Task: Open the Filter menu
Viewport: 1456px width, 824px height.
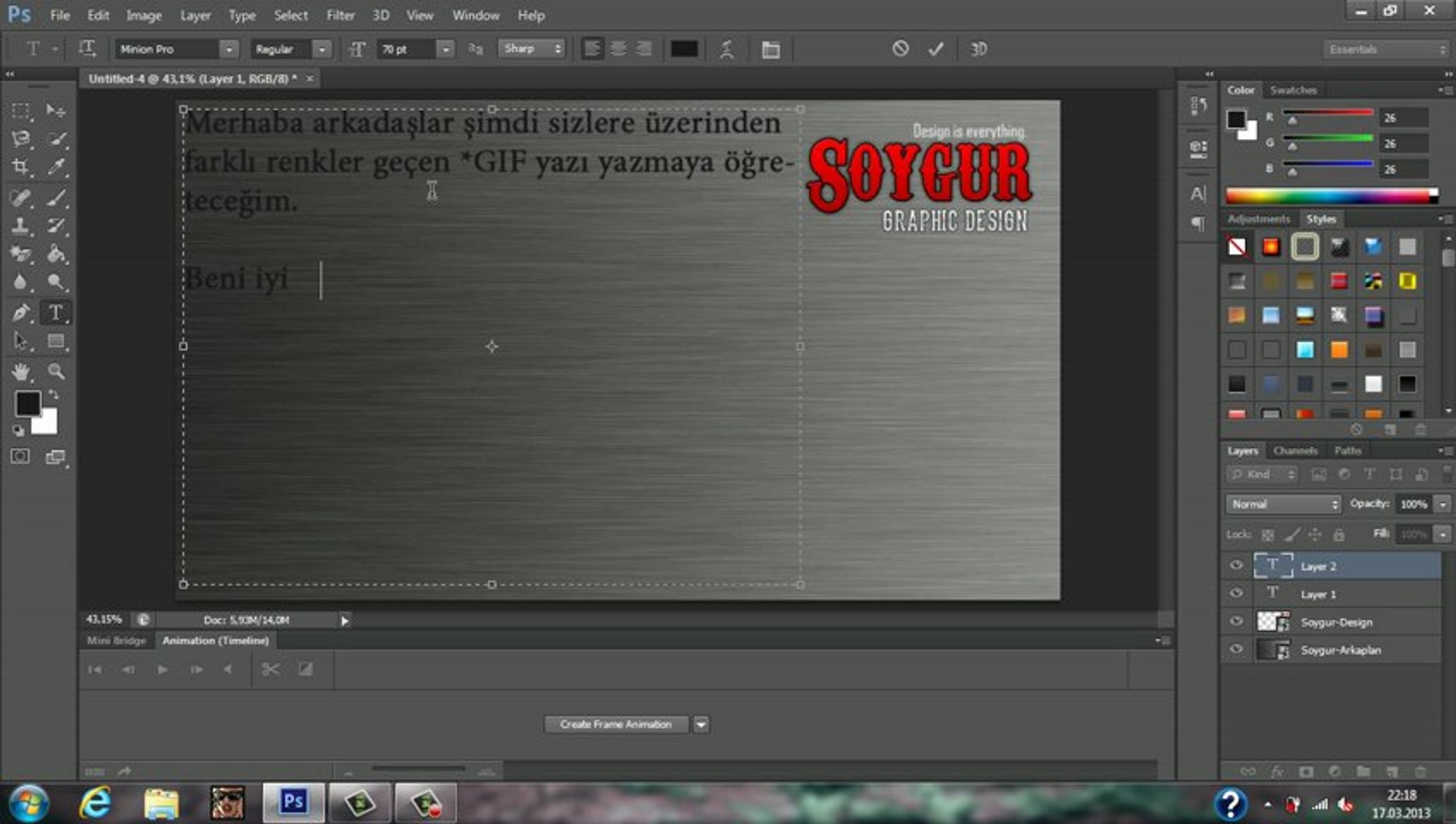Action: point(340,15)
